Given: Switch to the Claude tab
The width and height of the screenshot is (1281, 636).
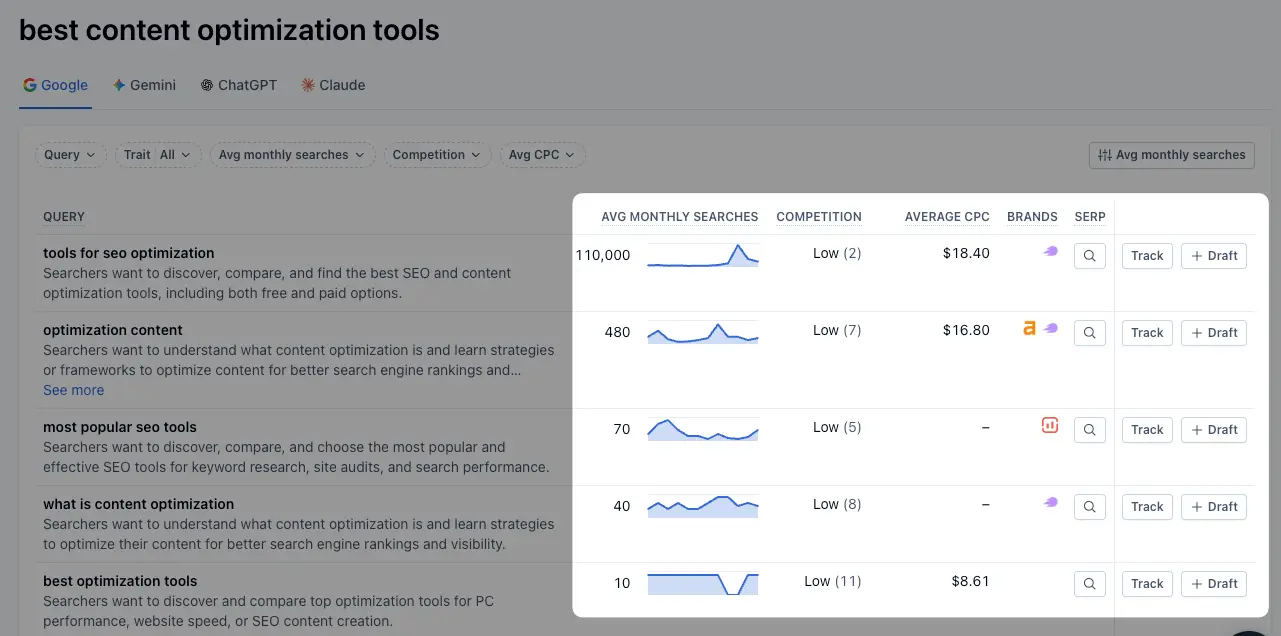Looking at the screenshot, I should point(333,85).
